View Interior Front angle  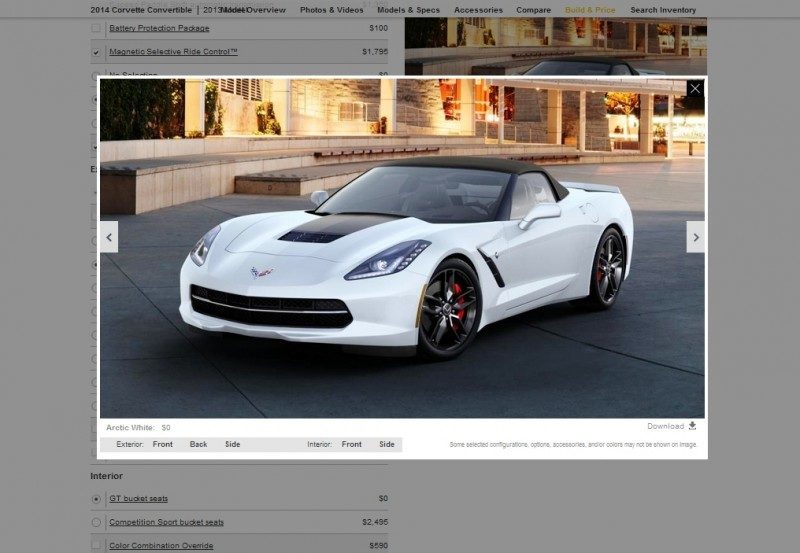[352, 444]
